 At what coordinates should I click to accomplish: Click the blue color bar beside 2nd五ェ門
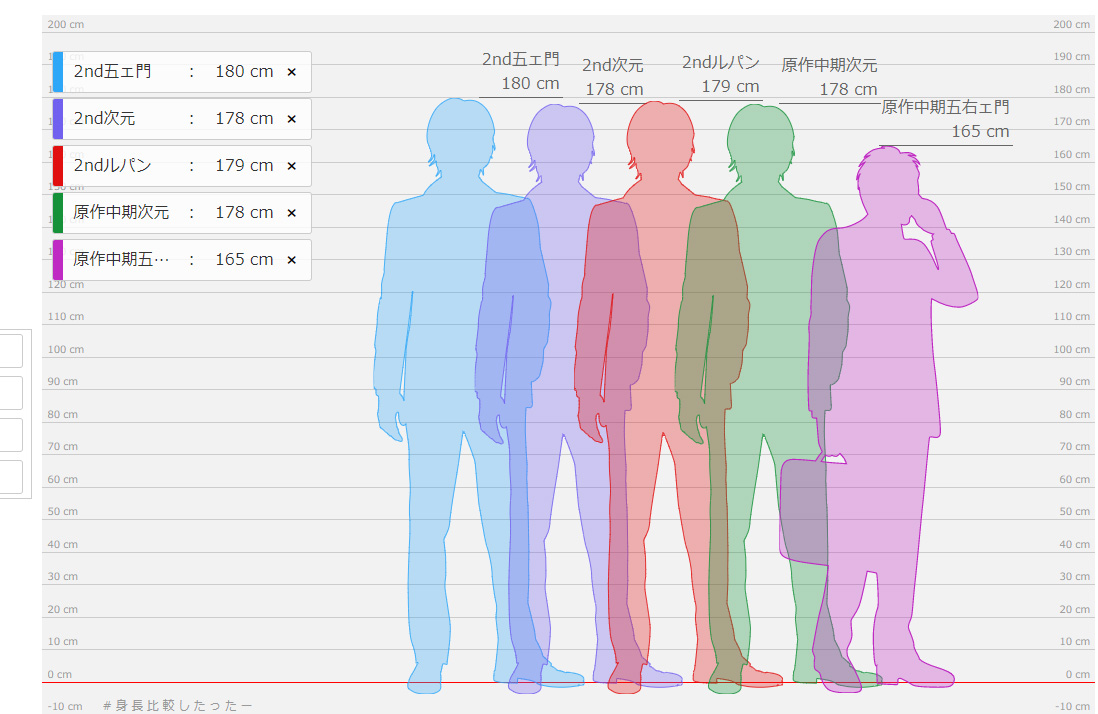58,71
